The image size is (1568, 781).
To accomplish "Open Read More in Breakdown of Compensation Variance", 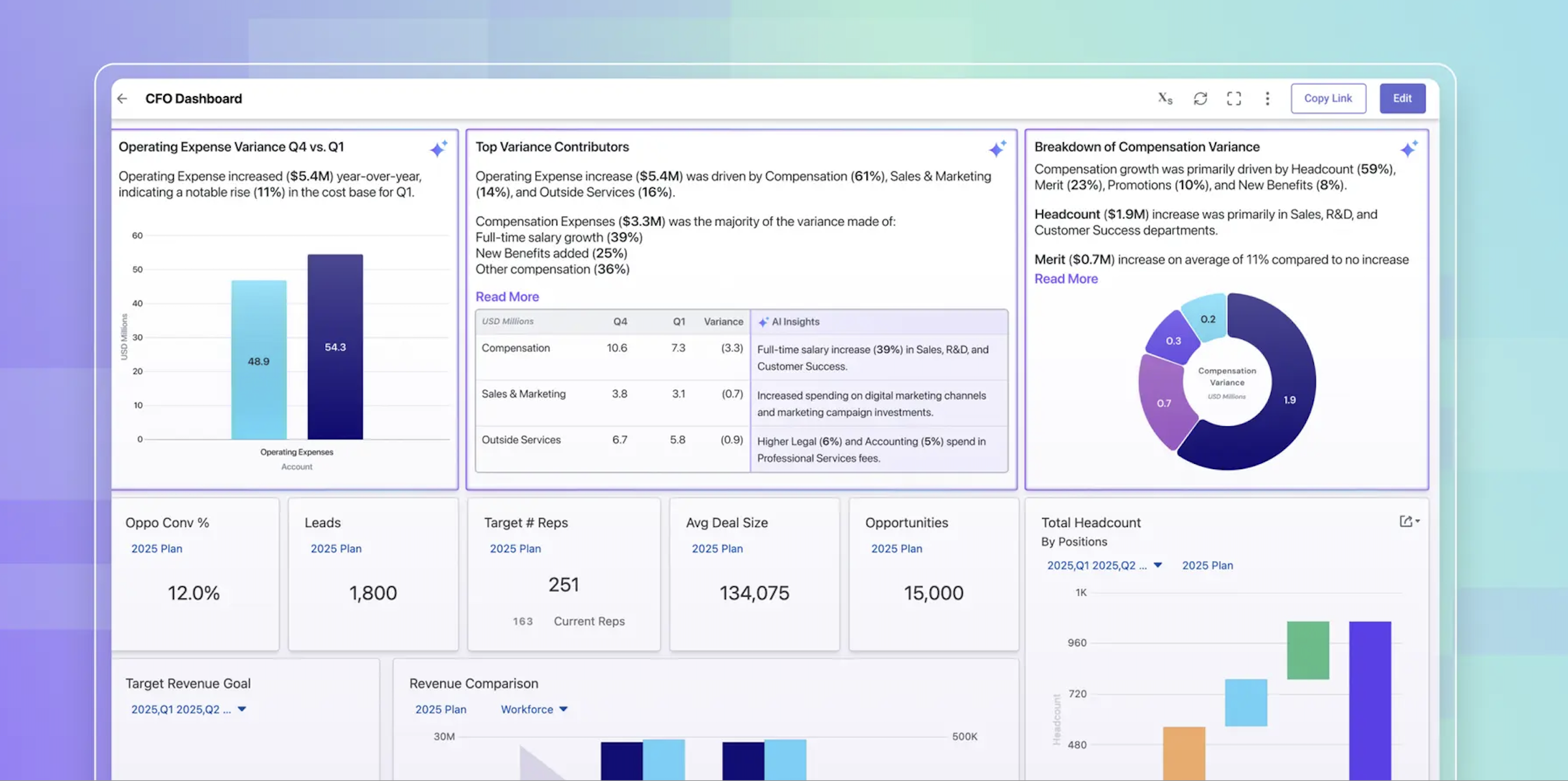I will tap(1065, 278).
